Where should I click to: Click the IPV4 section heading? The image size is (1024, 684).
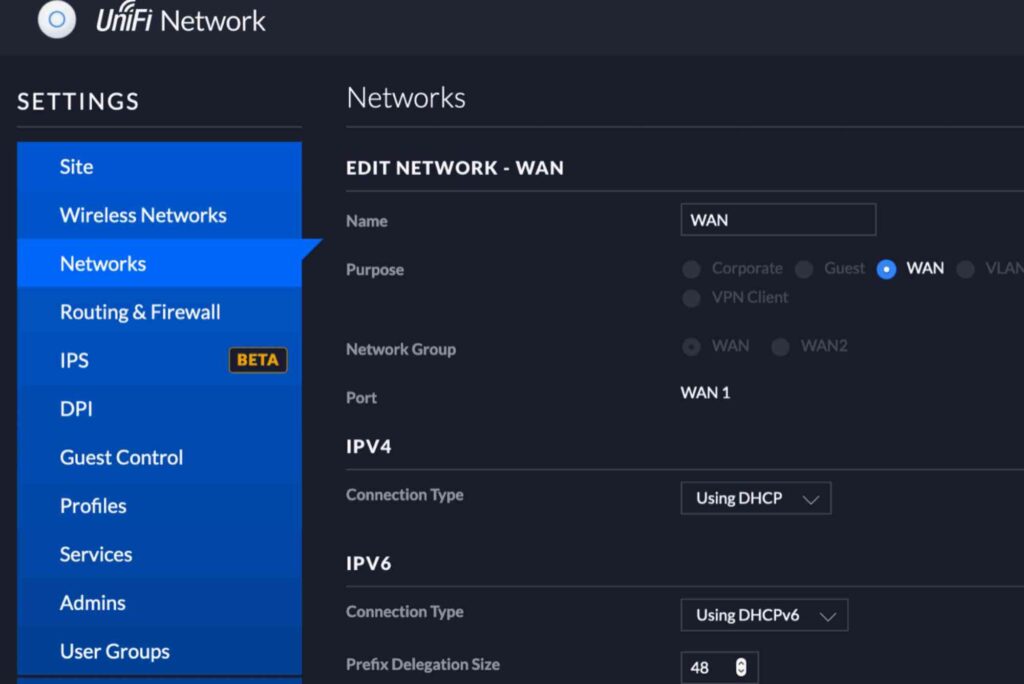tap(369, 446)
